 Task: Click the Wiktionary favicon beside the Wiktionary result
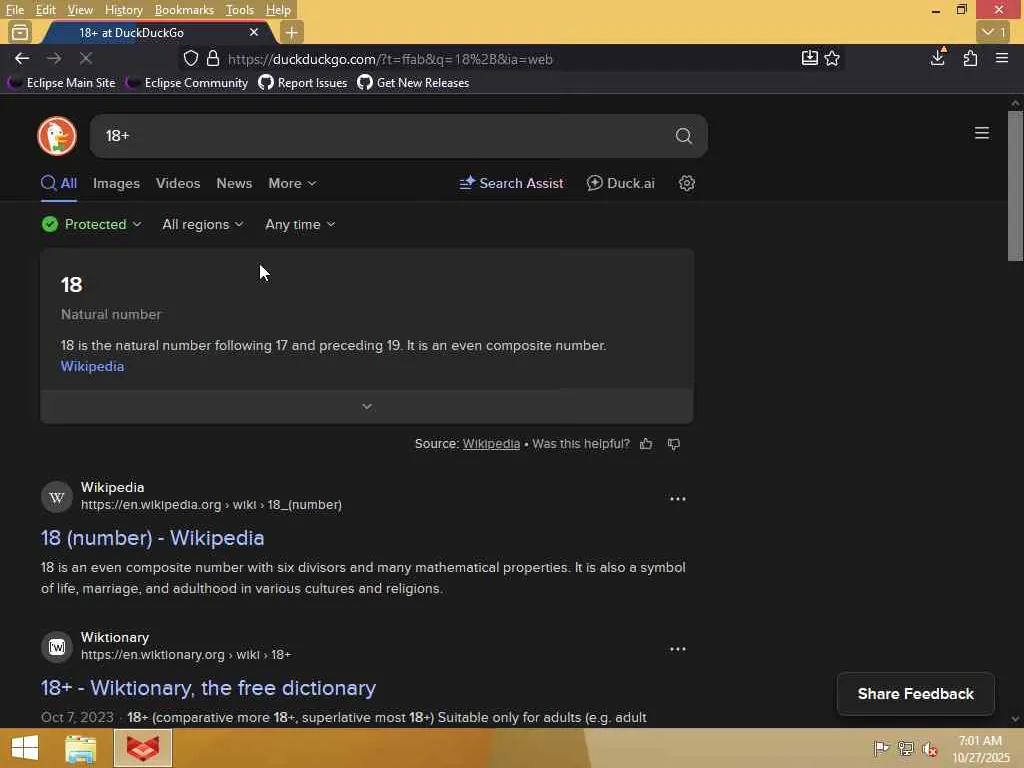57,647
